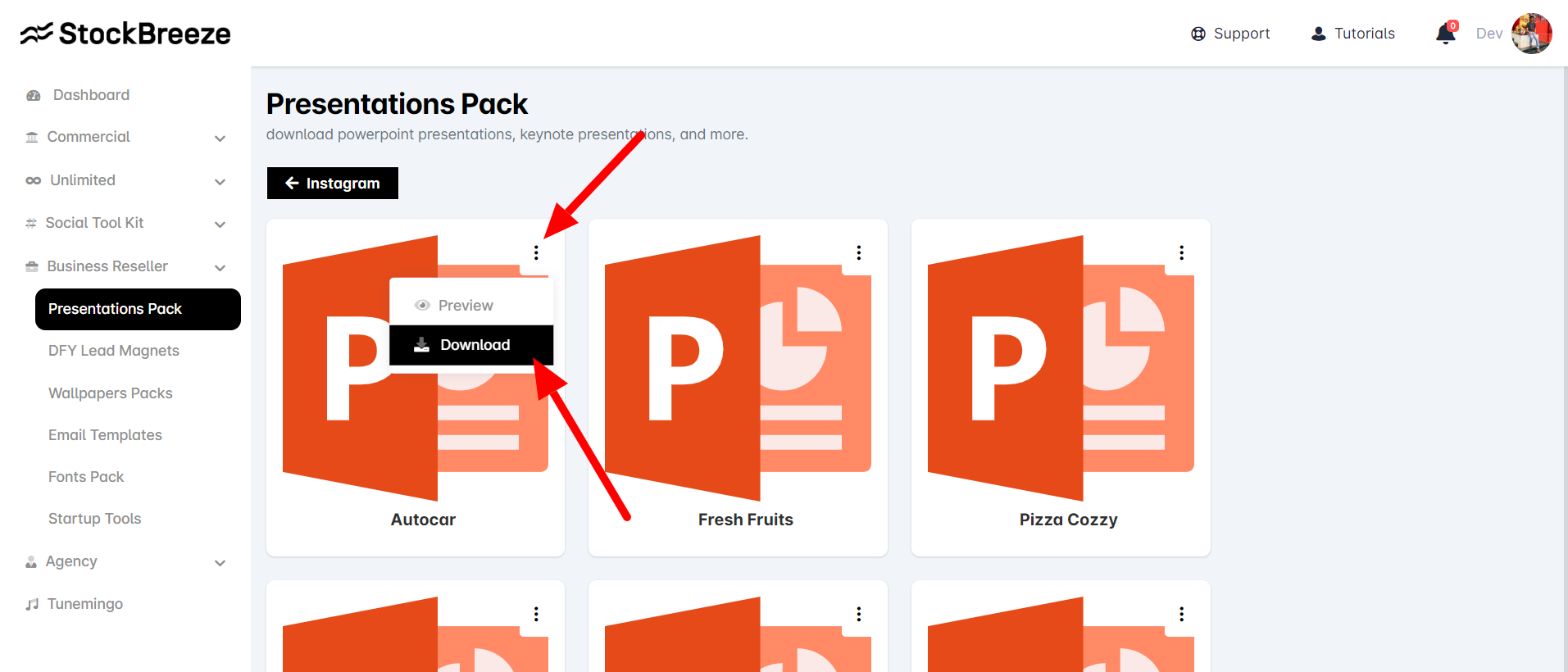This screenshot has width=1568, height=672.
Task: Open Email Templates section
Action: pyautogui.click(x=105, y=435)
